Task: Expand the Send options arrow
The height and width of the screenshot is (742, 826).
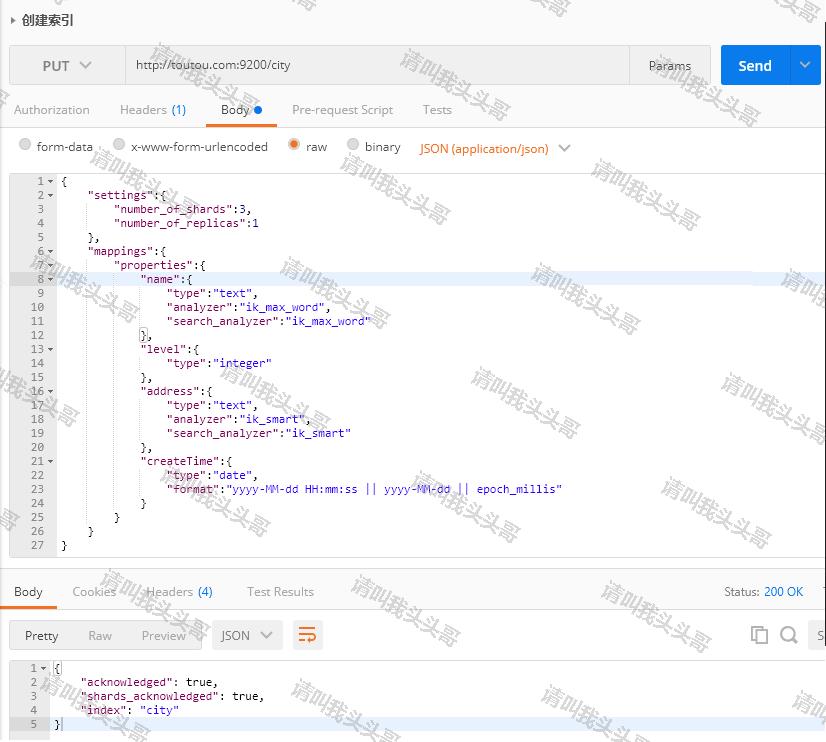Action: (x=805, y=65)
